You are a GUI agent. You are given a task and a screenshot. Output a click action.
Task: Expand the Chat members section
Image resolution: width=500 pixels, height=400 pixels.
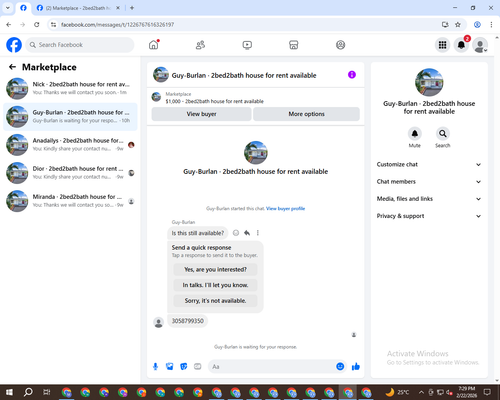pos(429,182)
